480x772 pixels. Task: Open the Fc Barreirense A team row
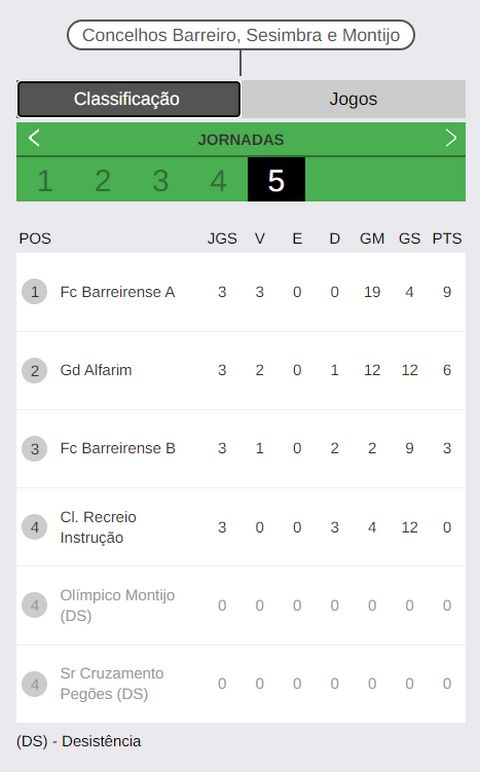tap(241, 292)
